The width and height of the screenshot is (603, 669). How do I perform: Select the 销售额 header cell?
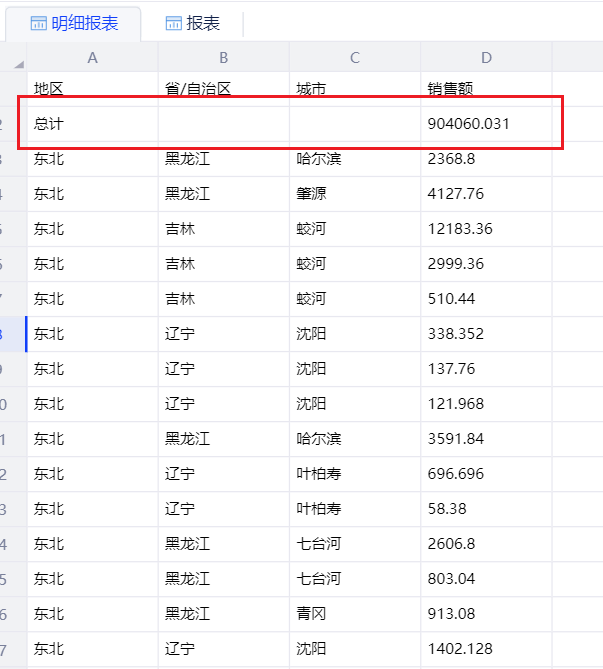pyautogui.click(x=486, y=88)
